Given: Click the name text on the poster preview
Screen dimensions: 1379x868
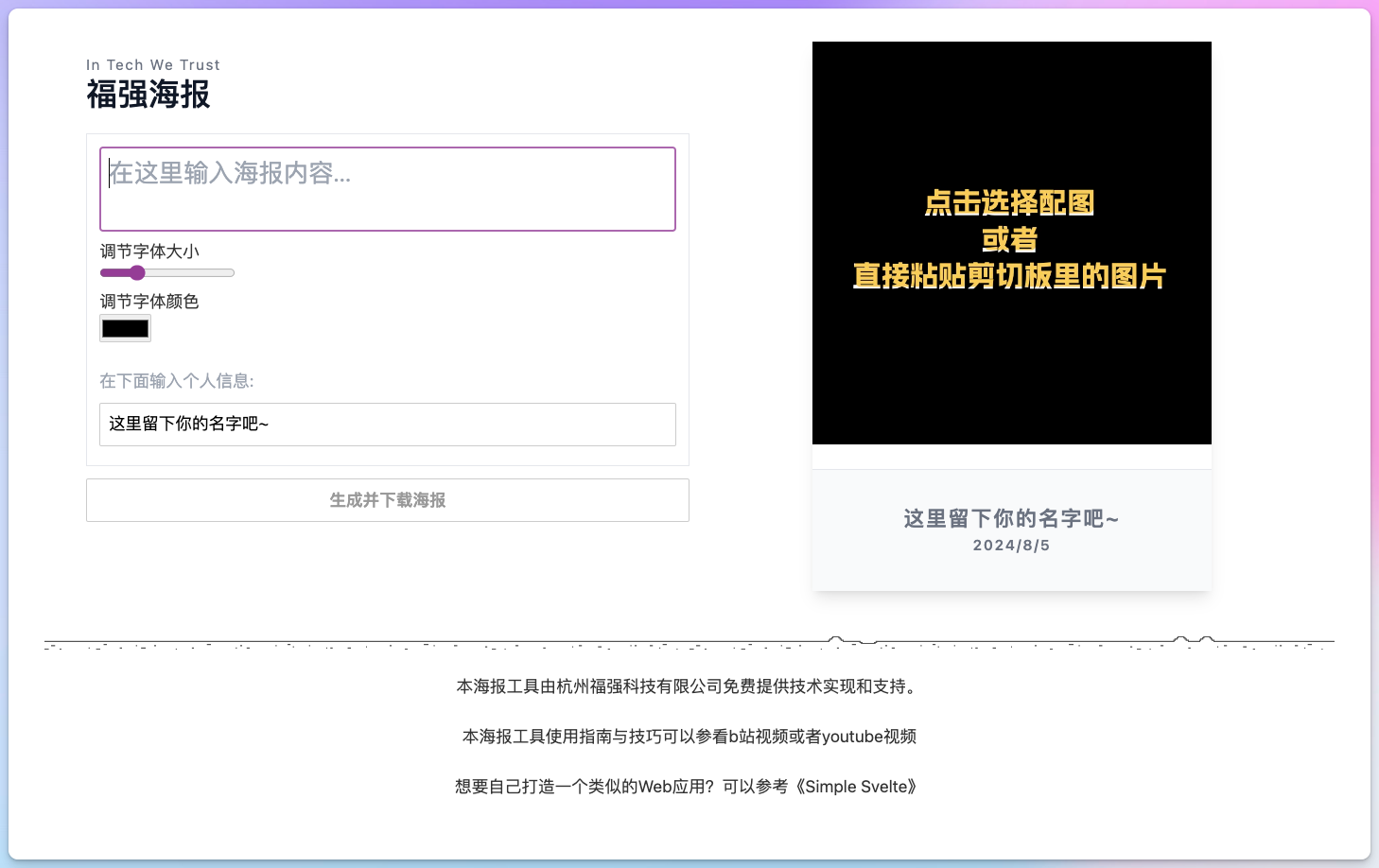Looking at the screenshot, I should (1010, 519).
